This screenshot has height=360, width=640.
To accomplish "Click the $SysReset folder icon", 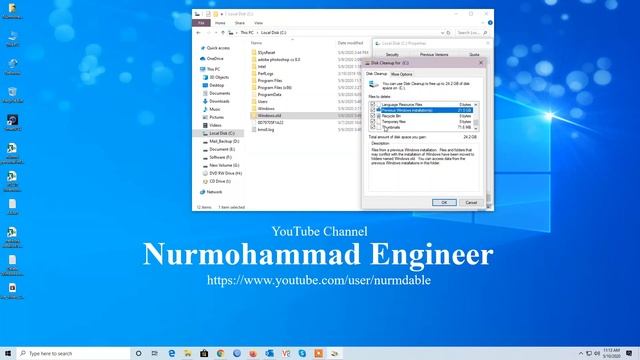I will point(254,53).
